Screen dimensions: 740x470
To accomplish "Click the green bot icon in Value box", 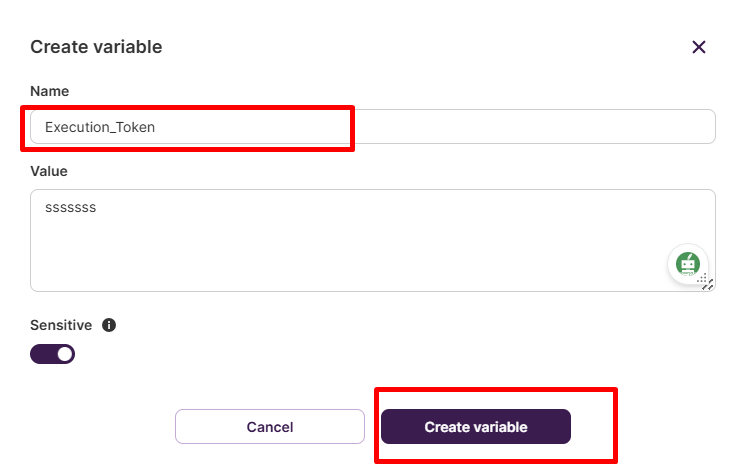I will click(687, 264).
